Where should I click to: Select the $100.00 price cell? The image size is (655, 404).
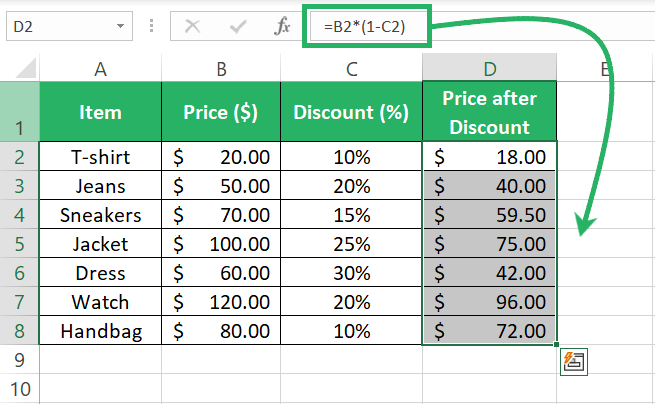221,243
